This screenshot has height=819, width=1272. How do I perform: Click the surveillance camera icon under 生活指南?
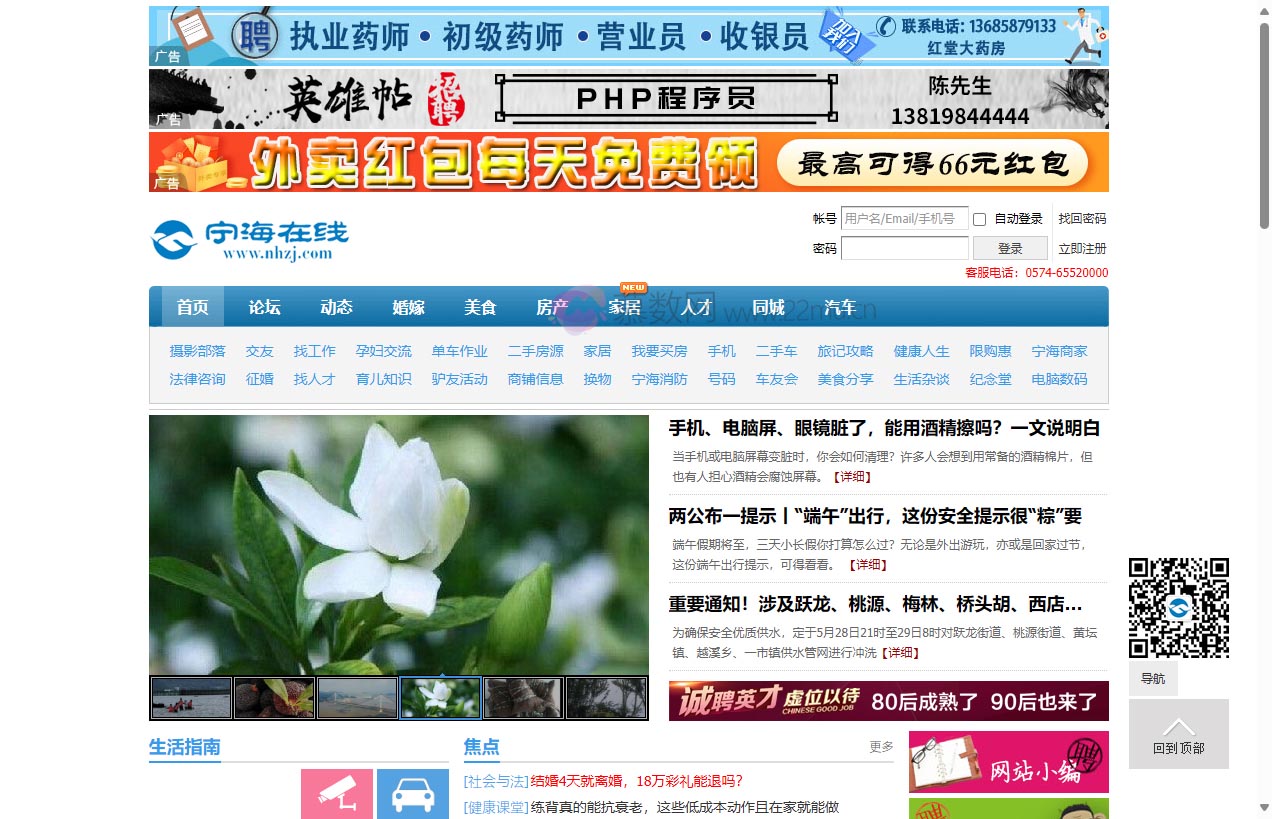[x=336, y=795]
